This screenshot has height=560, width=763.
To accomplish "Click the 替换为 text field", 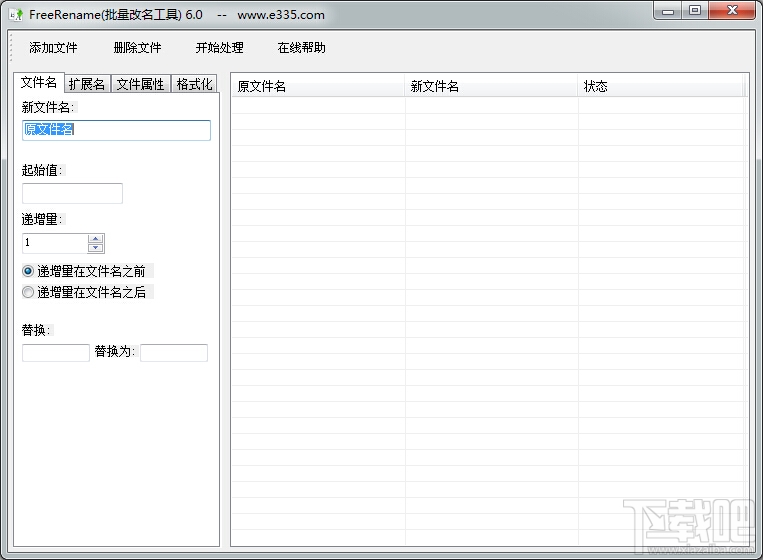I will 174,353.
